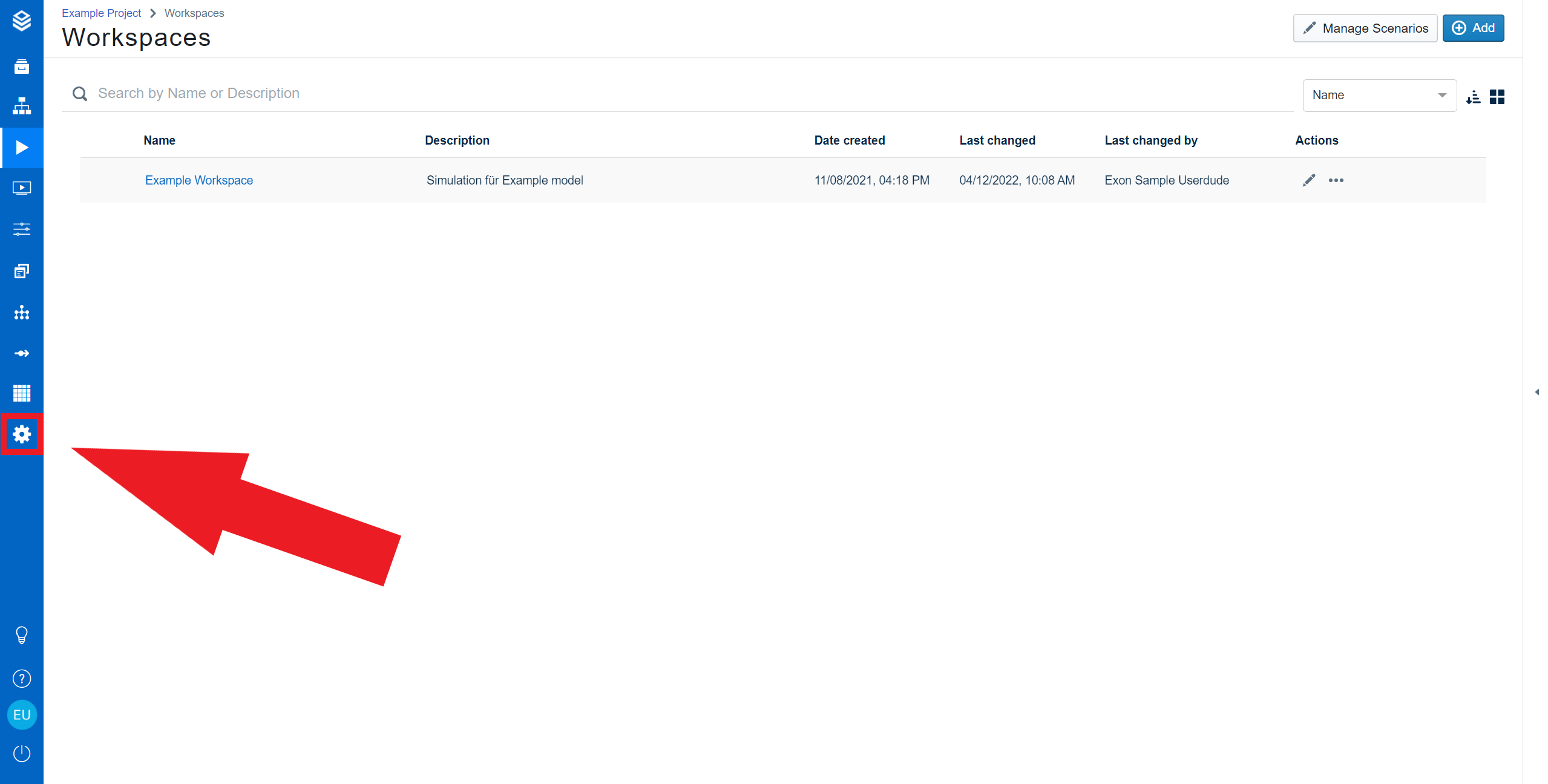Open the settings gear in sidebar
The height and width of the screenshot is (784, 1548).
pos(22,434)
